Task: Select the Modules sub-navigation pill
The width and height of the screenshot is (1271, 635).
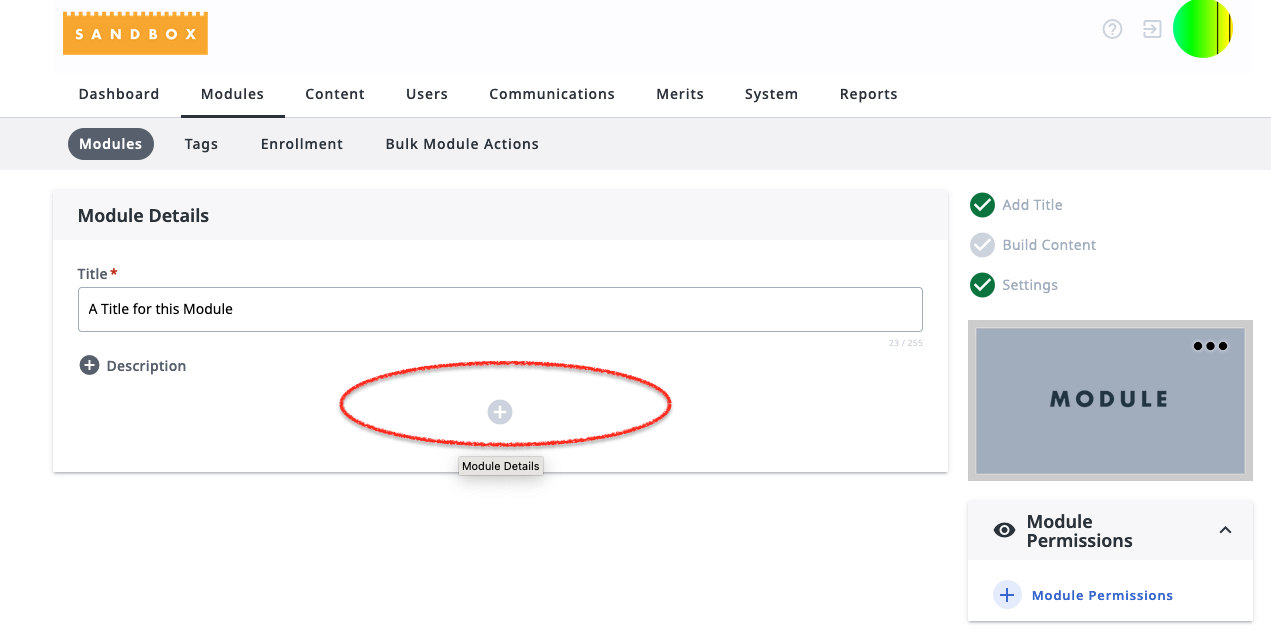Action: coord(111,144)
